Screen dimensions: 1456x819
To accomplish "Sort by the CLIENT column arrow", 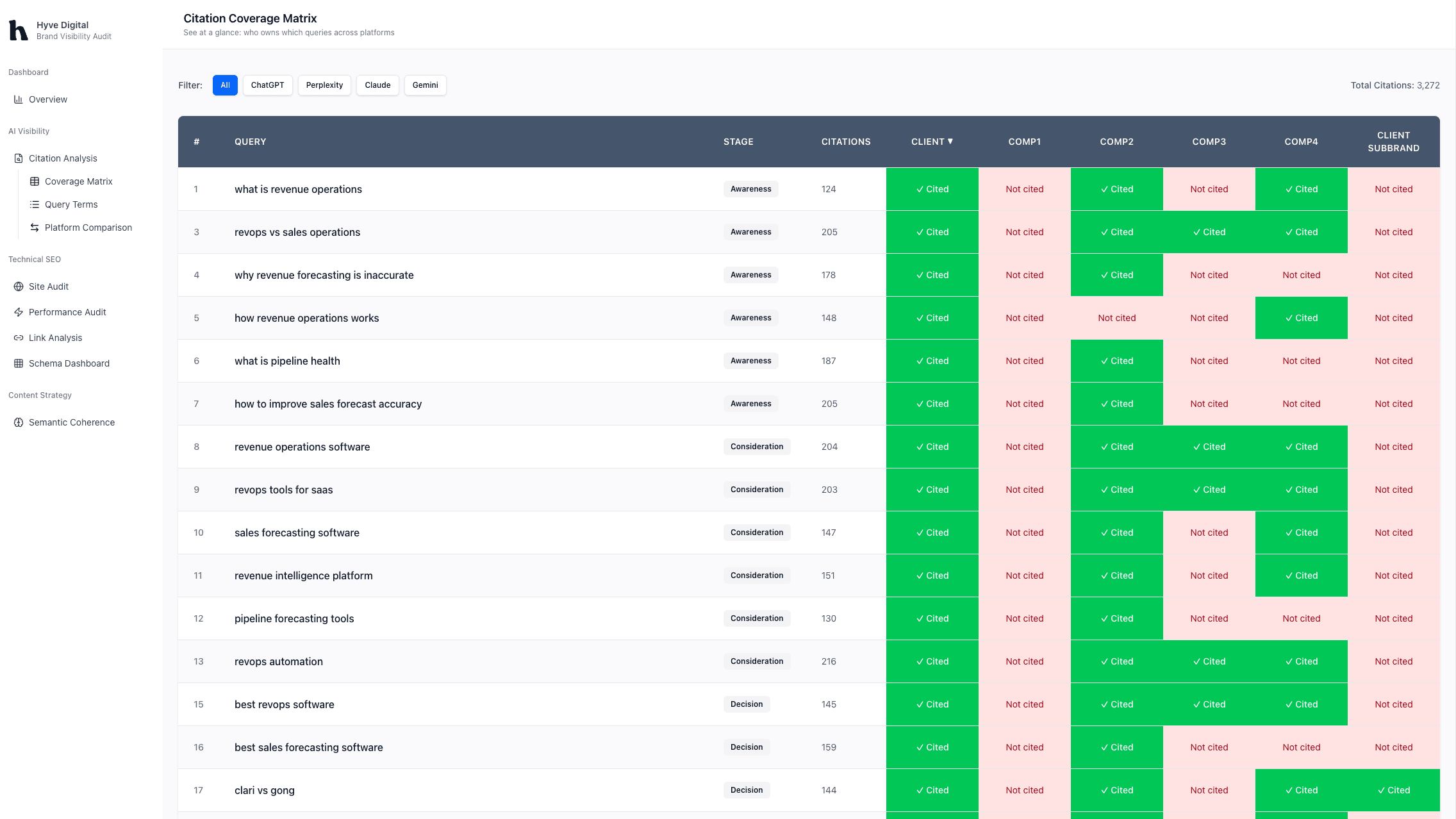I will [950, 141].
